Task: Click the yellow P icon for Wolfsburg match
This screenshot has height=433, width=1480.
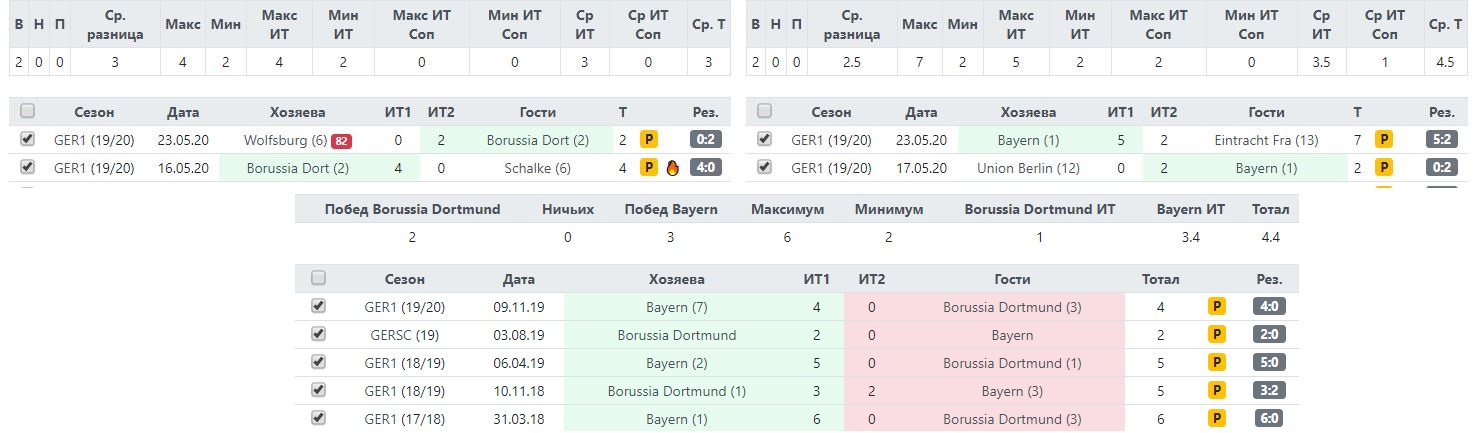Action: point(649,140)
